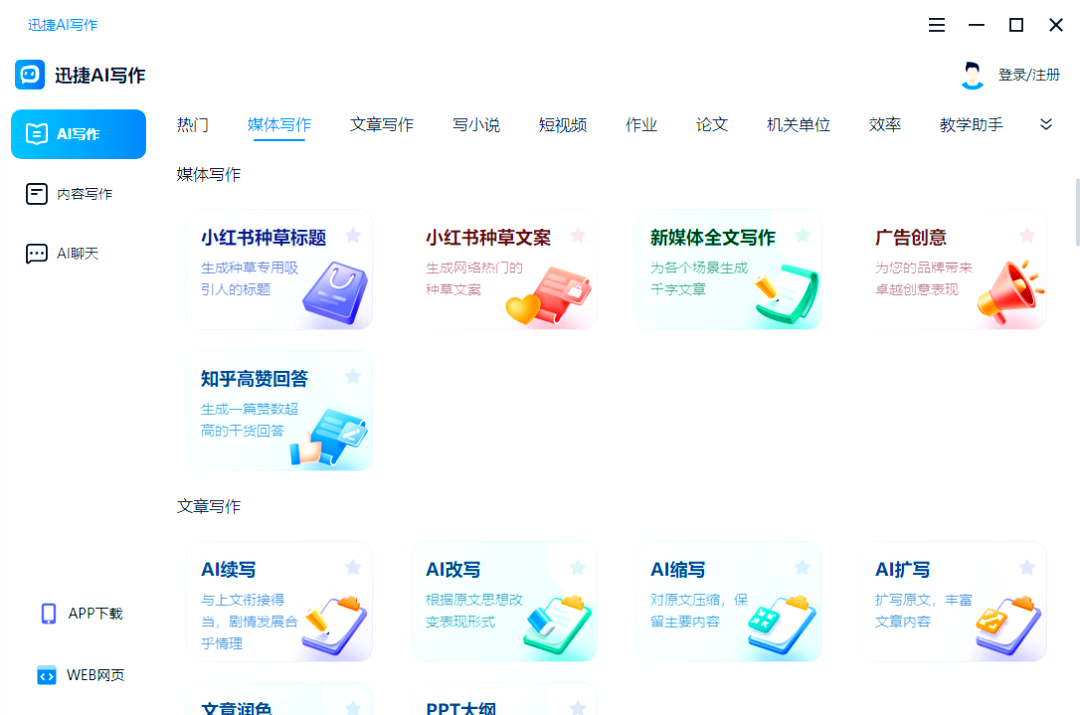
Task: Click the AI续写 card title
Action: click(228, 570)
